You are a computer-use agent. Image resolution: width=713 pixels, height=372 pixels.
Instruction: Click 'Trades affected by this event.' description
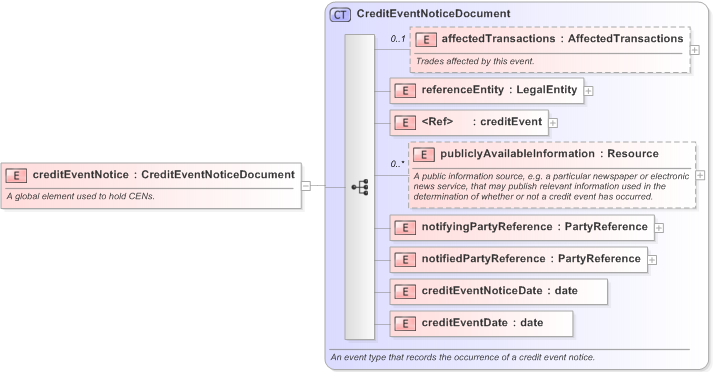point(475,61)
